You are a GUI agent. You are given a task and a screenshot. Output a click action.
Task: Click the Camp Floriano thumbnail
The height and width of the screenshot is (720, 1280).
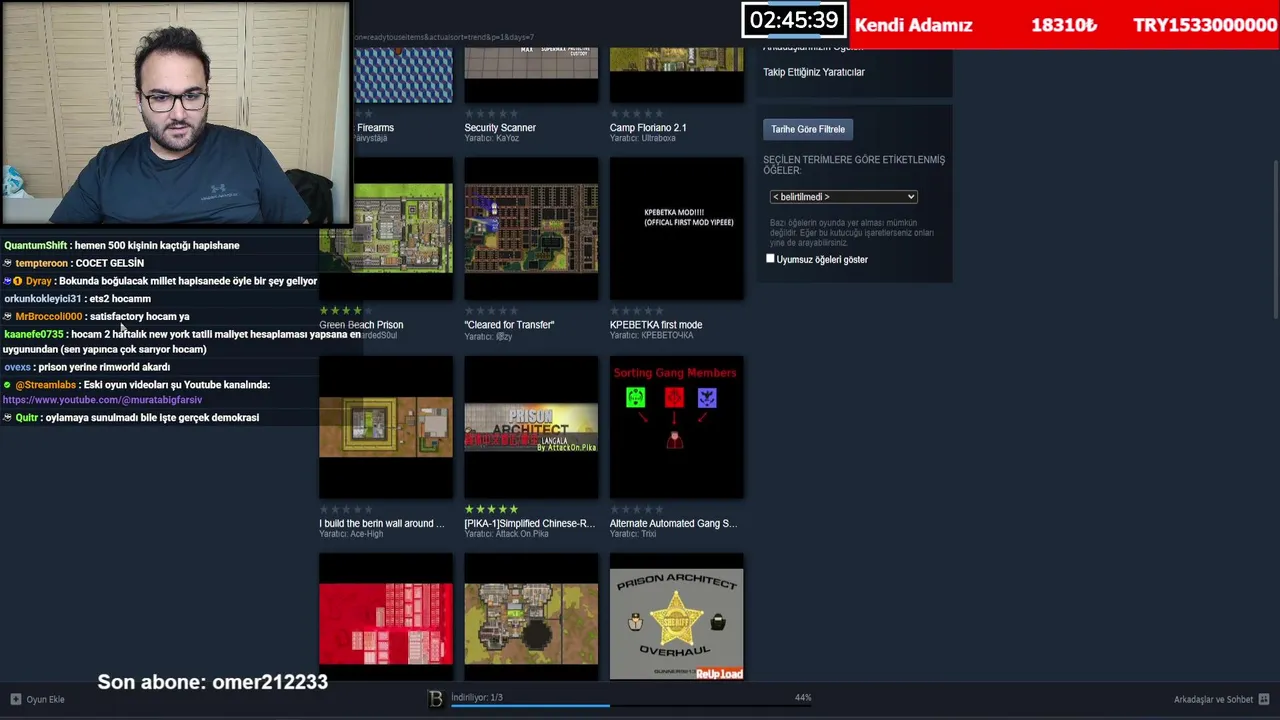(676, 73)
